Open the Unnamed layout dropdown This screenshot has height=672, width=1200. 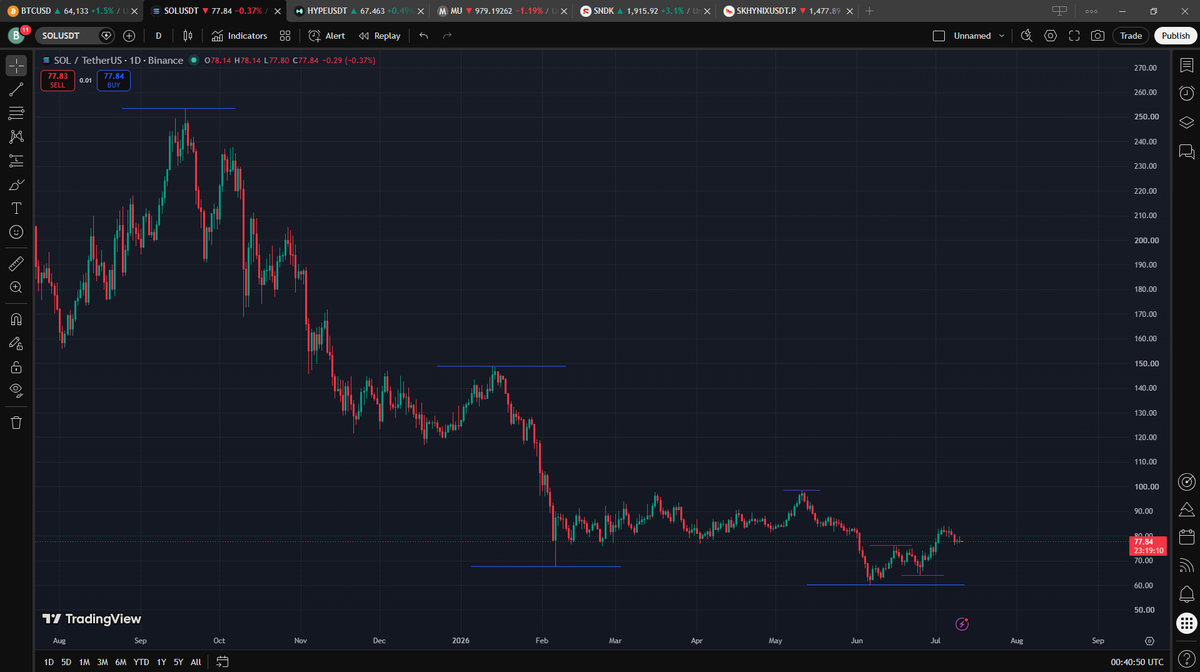[979, 35]
